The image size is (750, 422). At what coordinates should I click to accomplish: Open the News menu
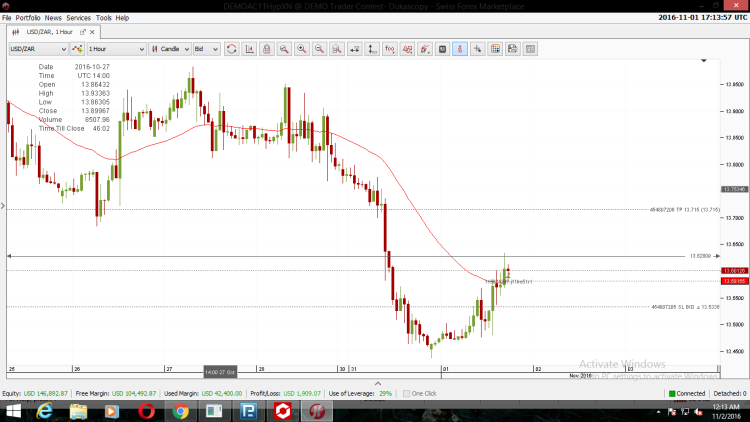click(53, 18)
